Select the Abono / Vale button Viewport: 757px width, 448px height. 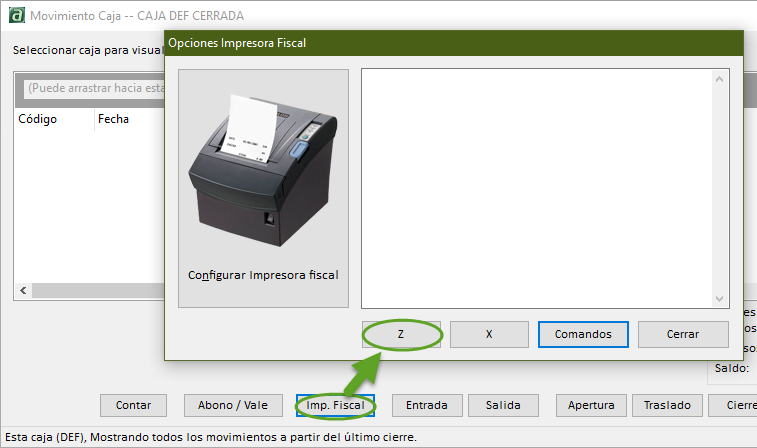(233, 405)
